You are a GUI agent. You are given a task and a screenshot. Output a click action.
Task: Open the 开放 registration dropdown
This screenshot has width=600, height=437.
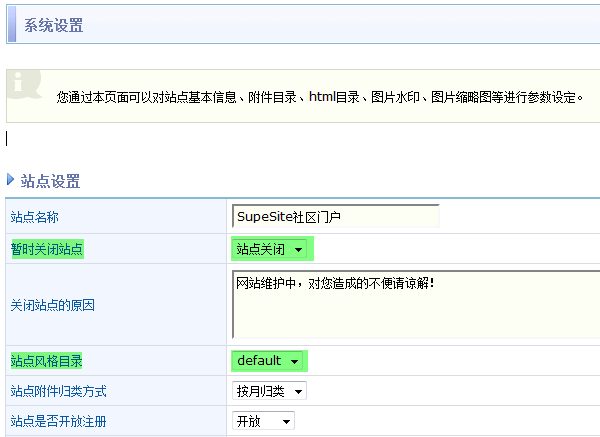click(264, 421)
